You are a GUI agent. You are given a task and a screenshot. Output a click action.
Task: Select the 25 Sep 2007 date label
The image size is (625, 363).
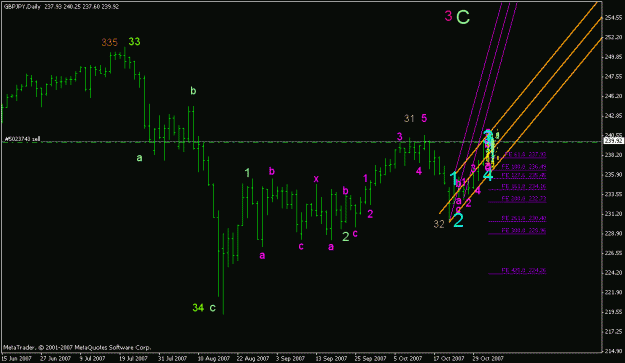point(370,358)
